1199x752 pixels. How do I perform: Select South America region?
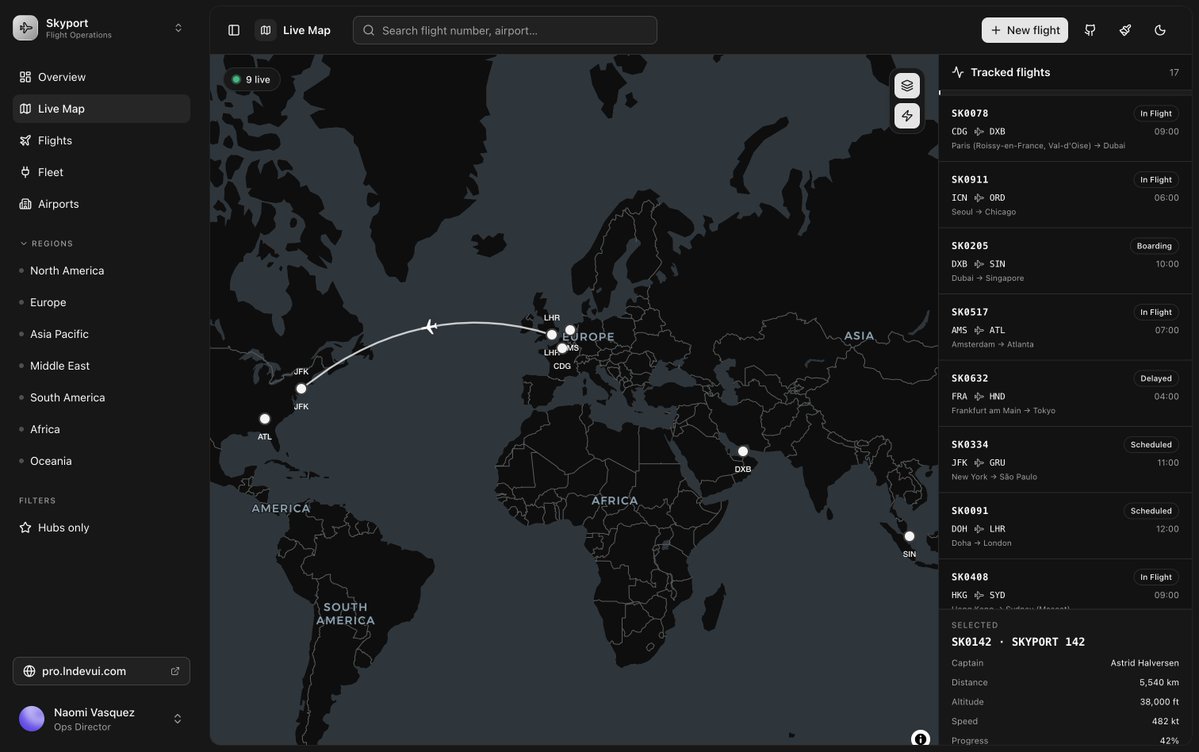coord(101,398)
